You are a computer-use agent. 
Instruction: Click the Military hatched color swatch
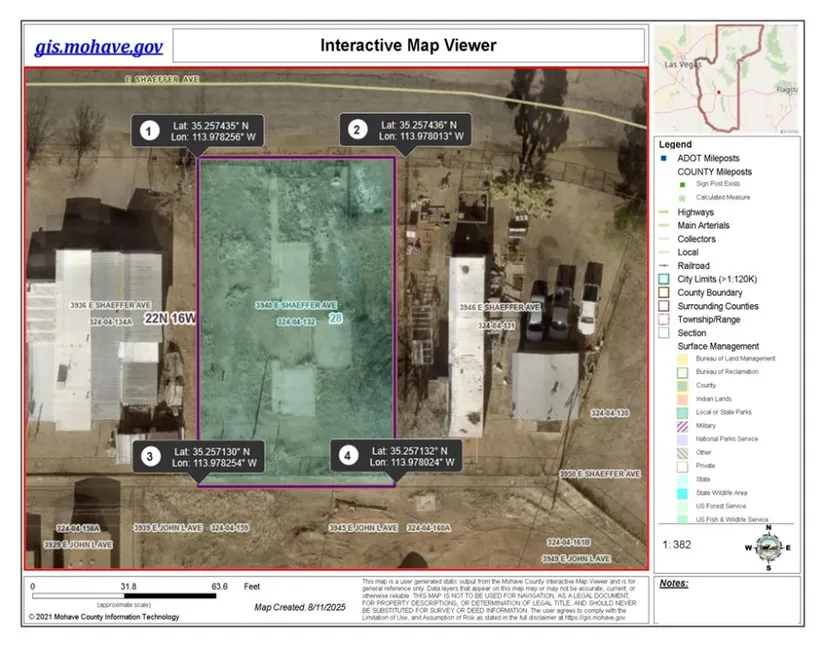pyautogui.click(x=664, y=425)
